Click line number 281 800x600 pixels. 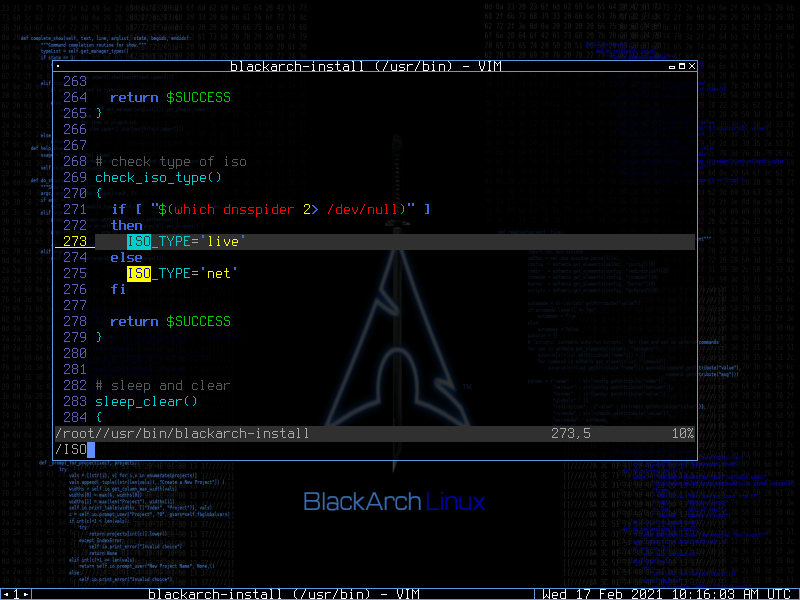click(x=75, y=369)
